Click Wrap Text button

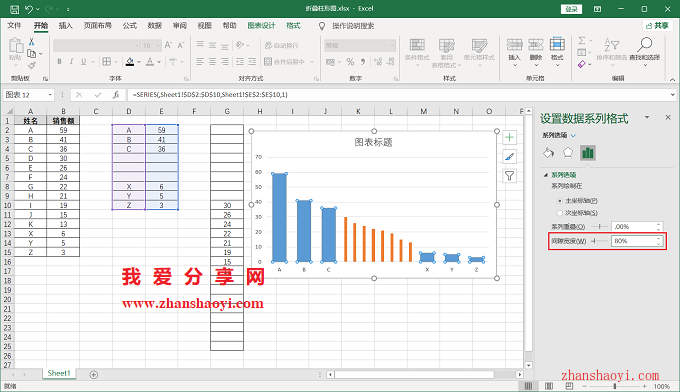(x=281, y=46)
